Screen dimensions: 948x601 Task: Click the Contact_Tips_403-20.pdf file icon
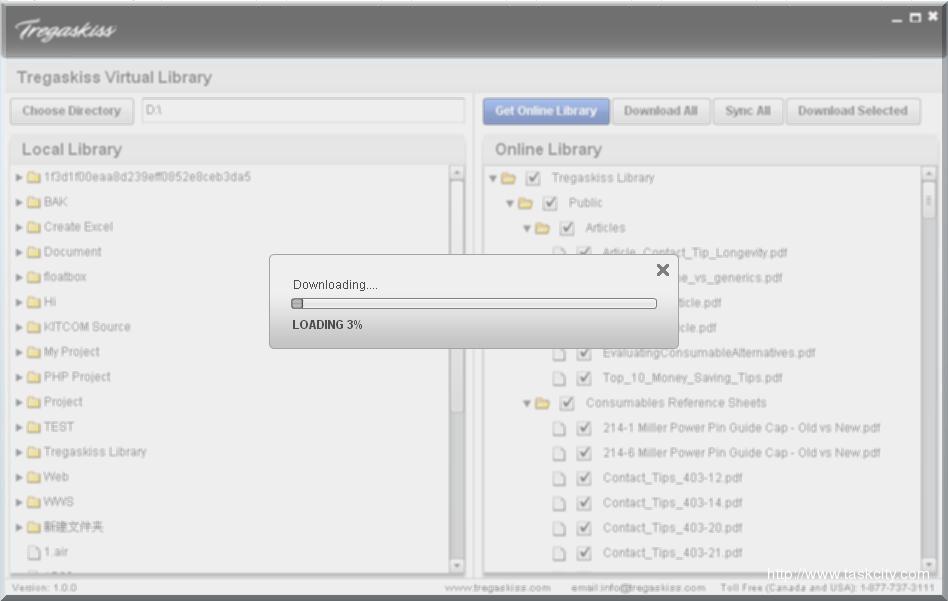click(559, 528)
